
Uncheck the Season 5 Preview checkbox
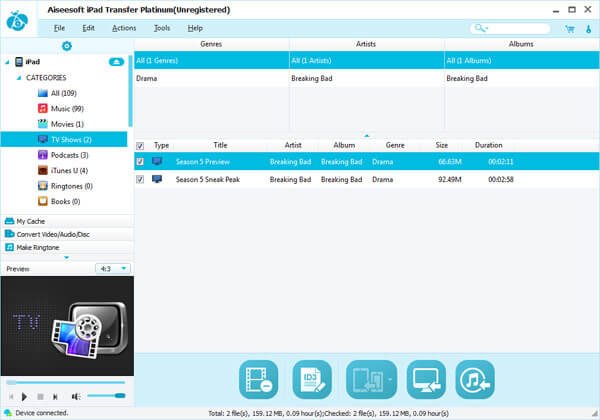(x=140, y=161)
